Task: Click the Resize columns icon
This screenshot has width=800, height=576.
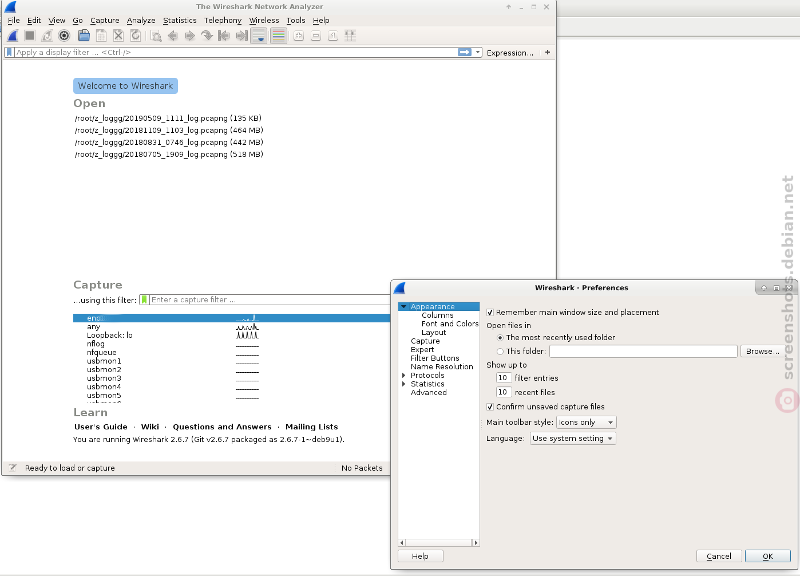Action: click(x=350, y=36)
